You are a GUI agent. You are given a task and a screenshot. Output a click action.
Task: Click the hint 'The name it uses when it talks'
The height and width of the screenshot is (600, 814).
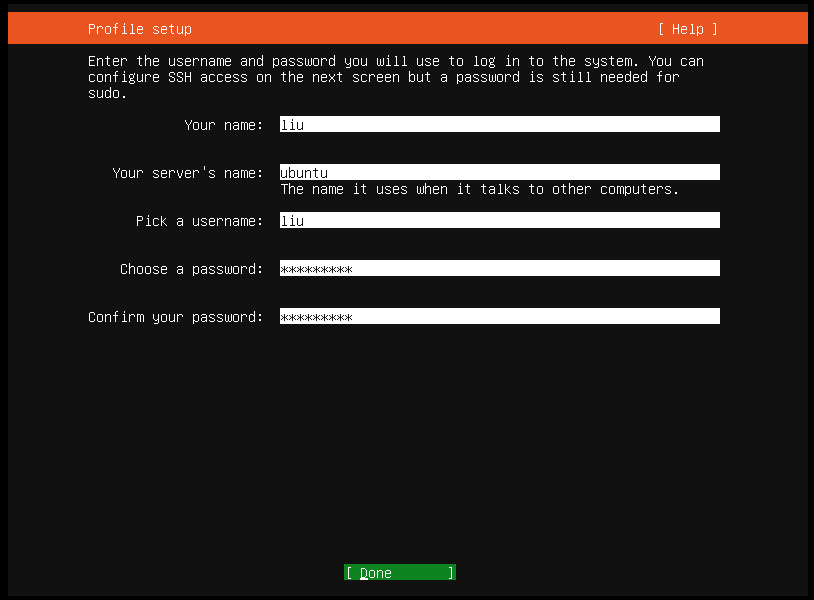400,189
